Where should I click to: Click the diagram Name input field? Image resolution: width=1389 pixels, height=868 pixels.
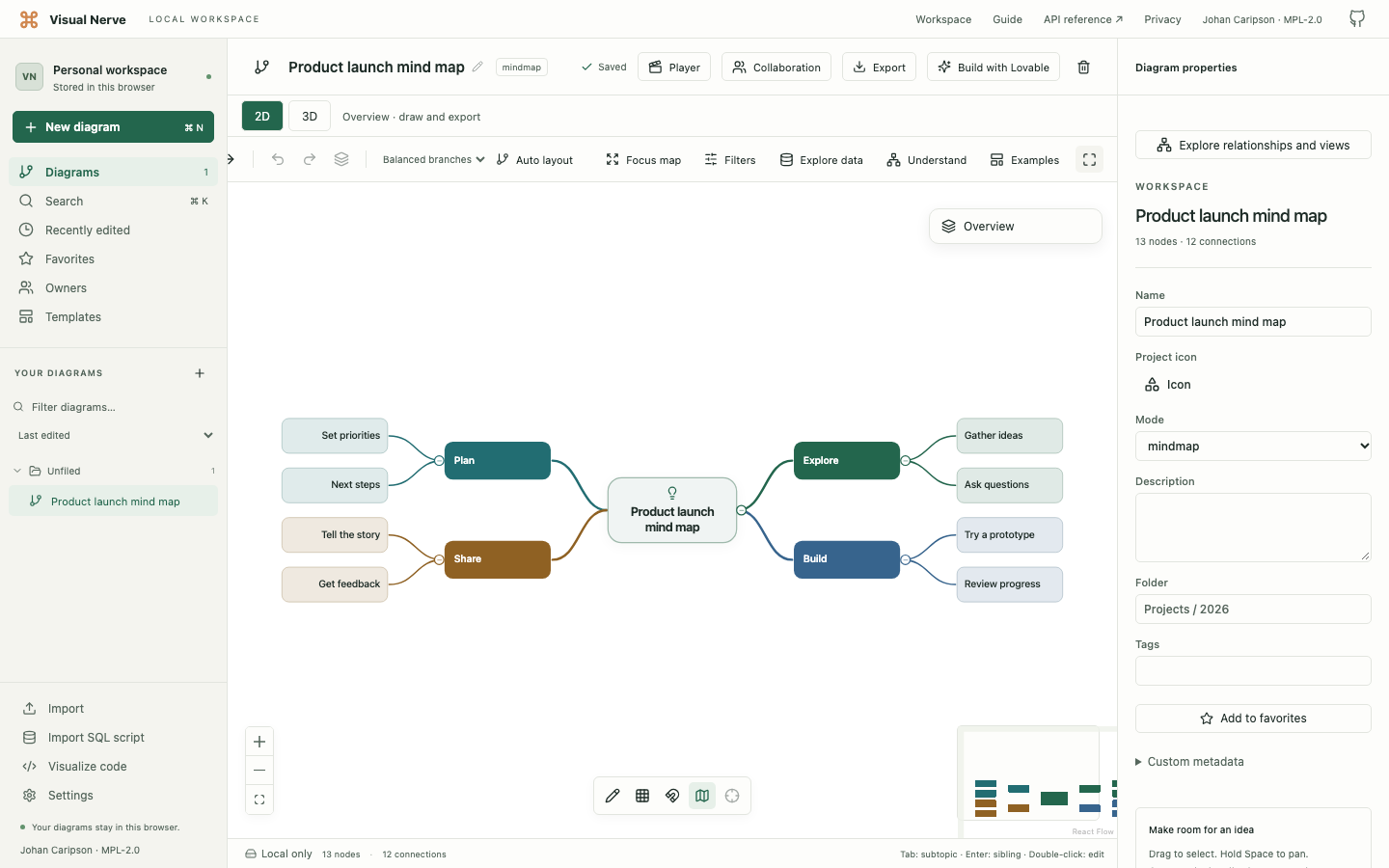[x=1253, y=322]
